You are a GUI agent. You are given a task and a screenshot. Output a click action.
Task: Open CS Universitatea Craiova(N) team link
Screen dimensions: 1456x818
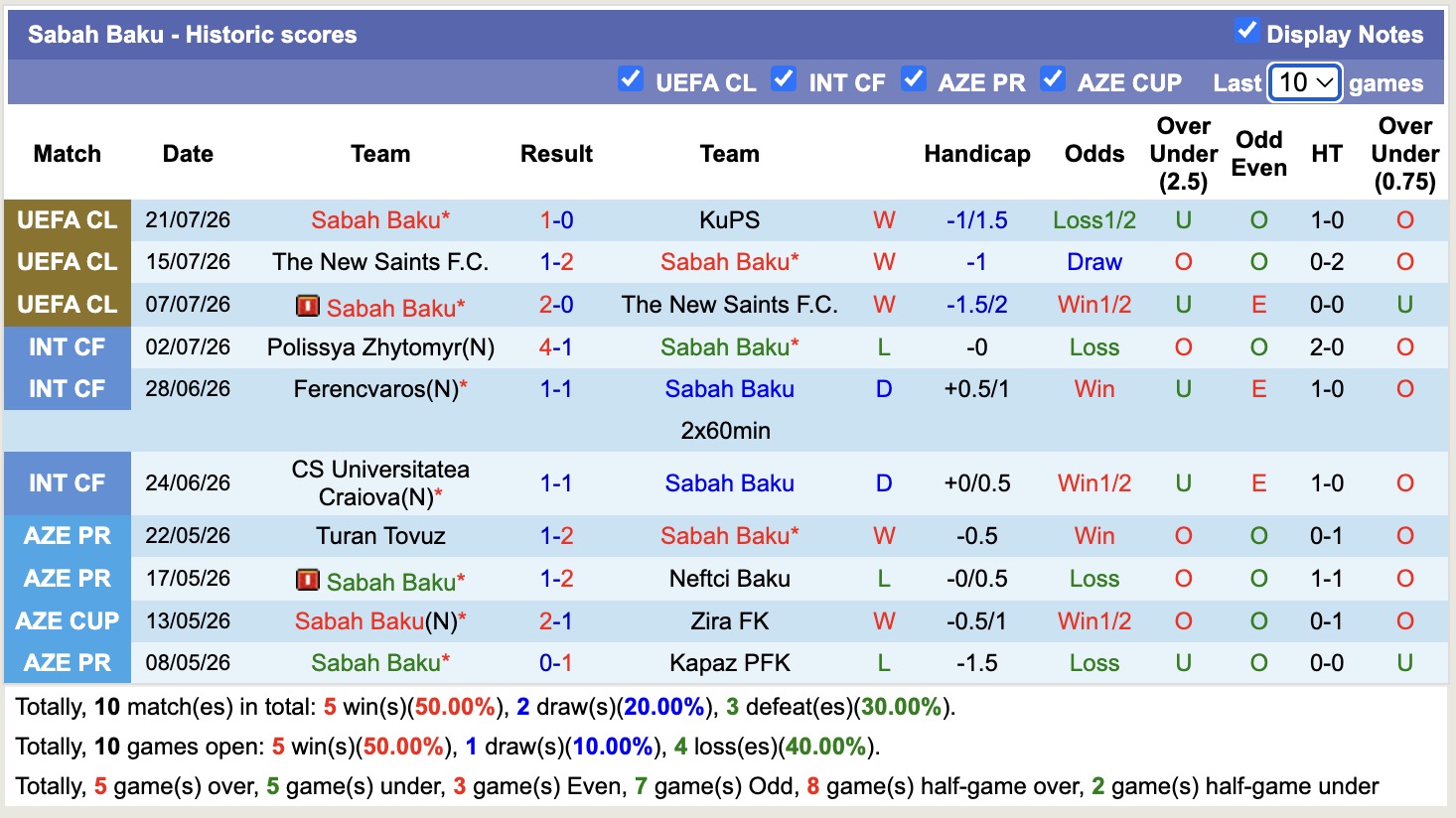point(380,483)
